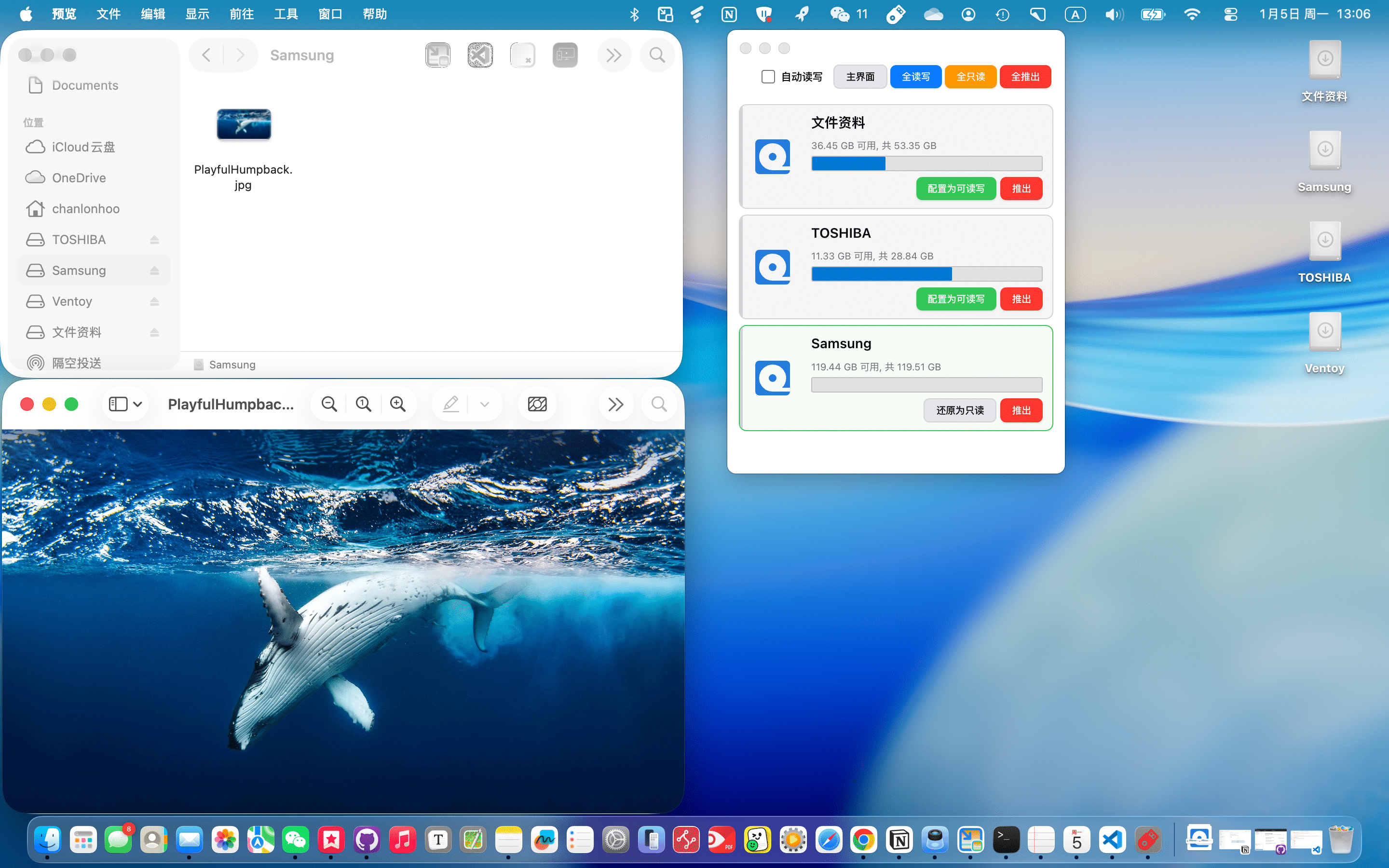Toggle the input source indicator in the menu bar
This screenshot has height=868, width=1389.
coord(1075,14)
